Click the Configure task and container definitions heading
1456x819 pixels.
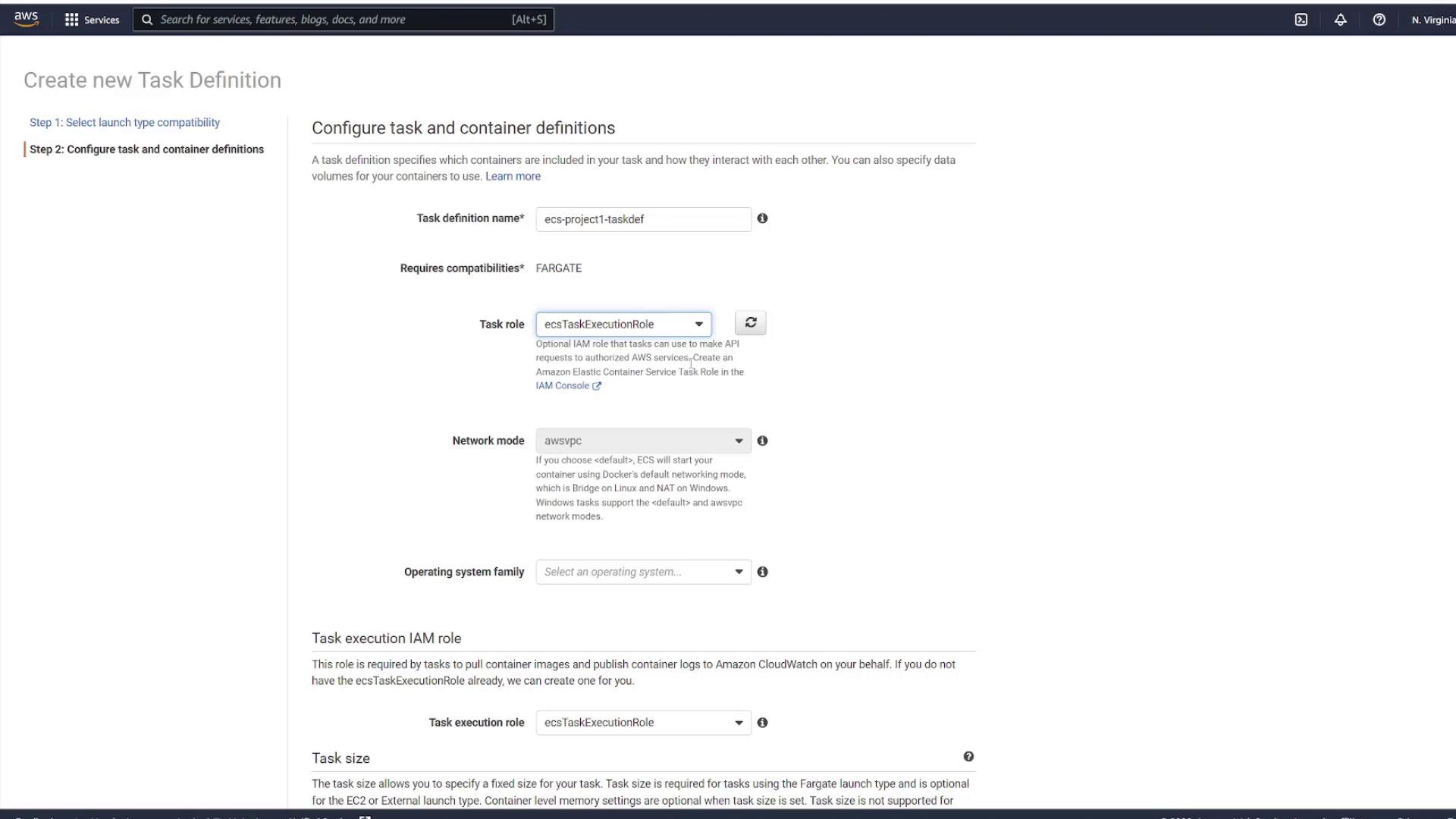[463, 128]
